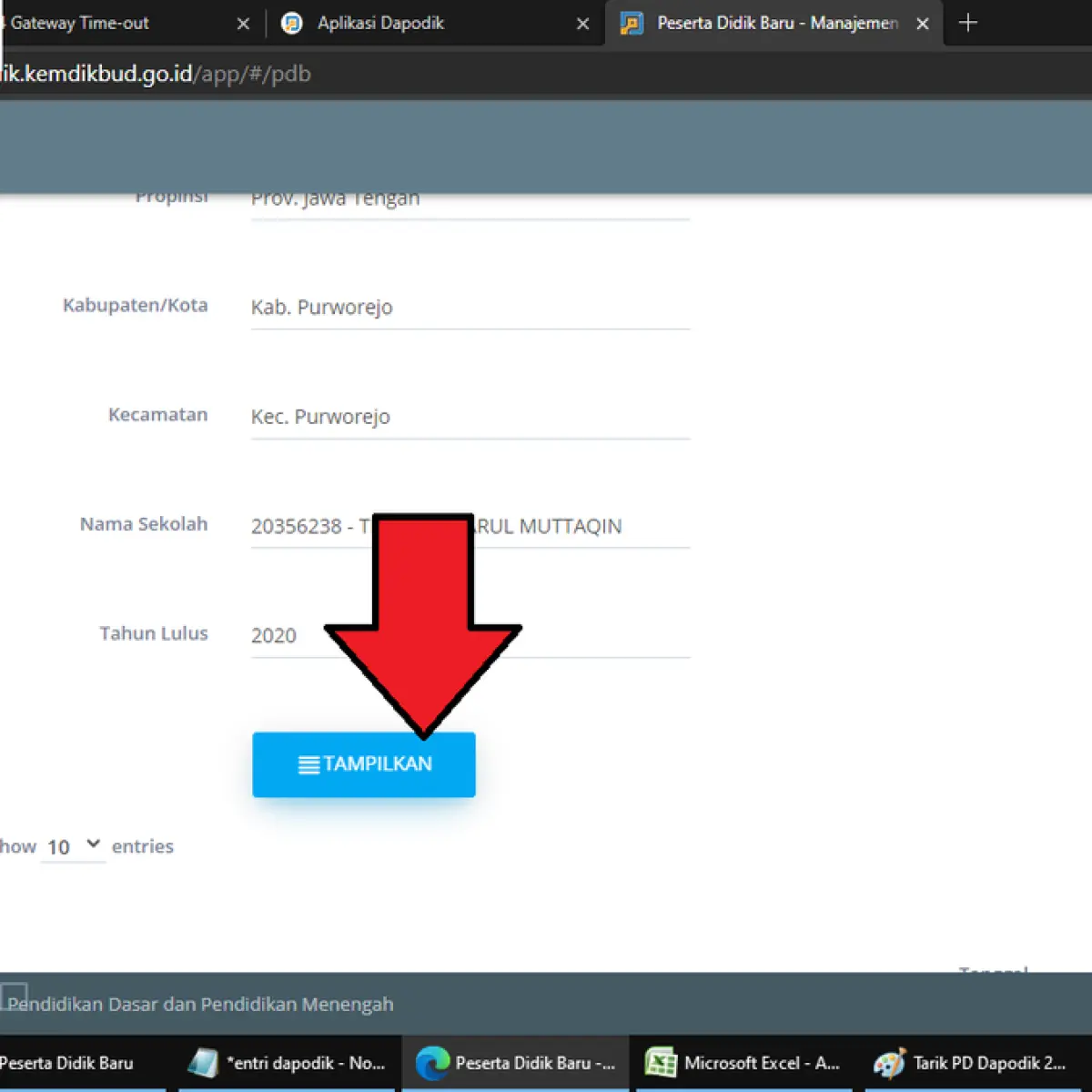Click the Tahun Lulus label

click(x=153, y=632)
